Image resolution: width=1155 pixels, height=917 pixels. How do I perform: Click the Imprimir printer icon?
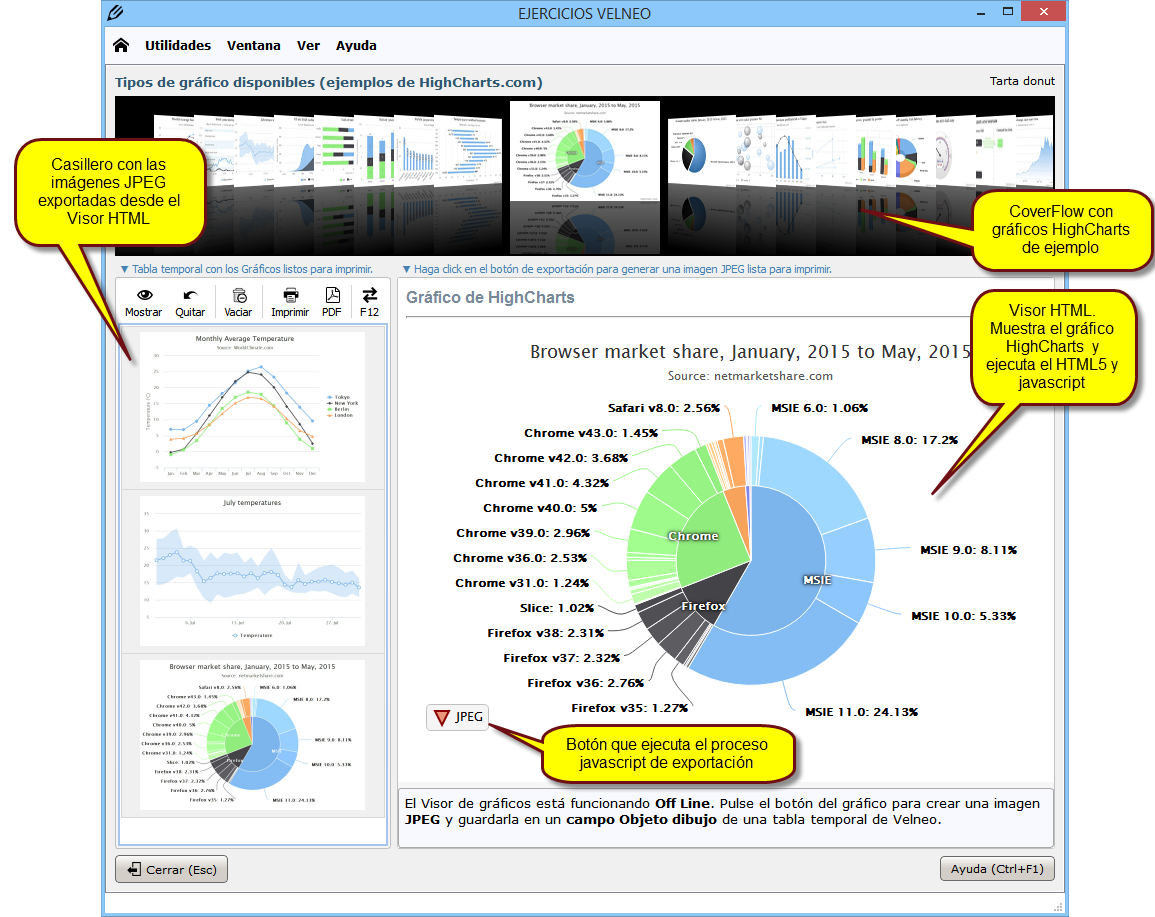click(290, 295)
